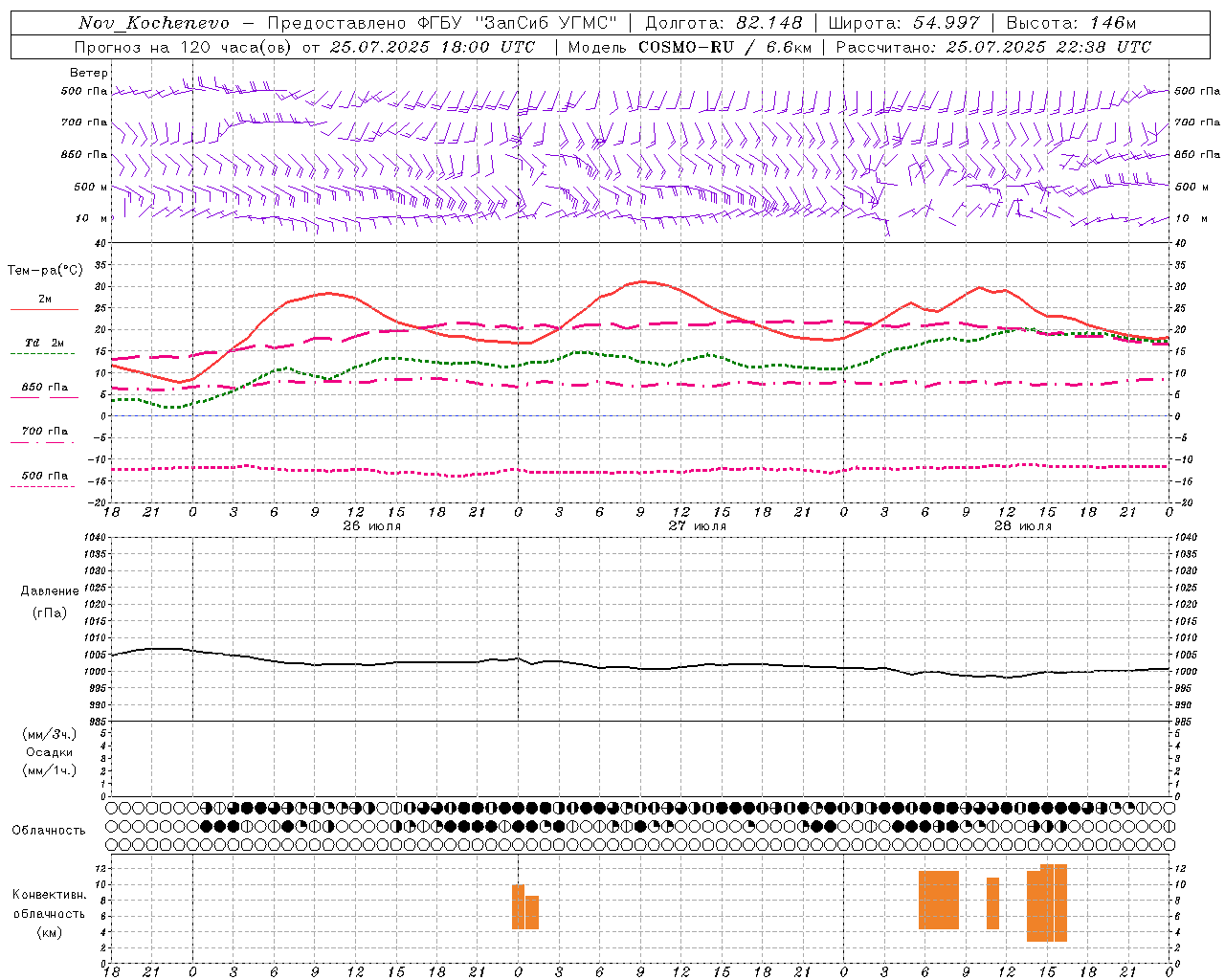Click the Рассчитано: 25.07.2025 22:38 UTC text
Viewport: 1225px width, 980px height.
coord(993,47)
